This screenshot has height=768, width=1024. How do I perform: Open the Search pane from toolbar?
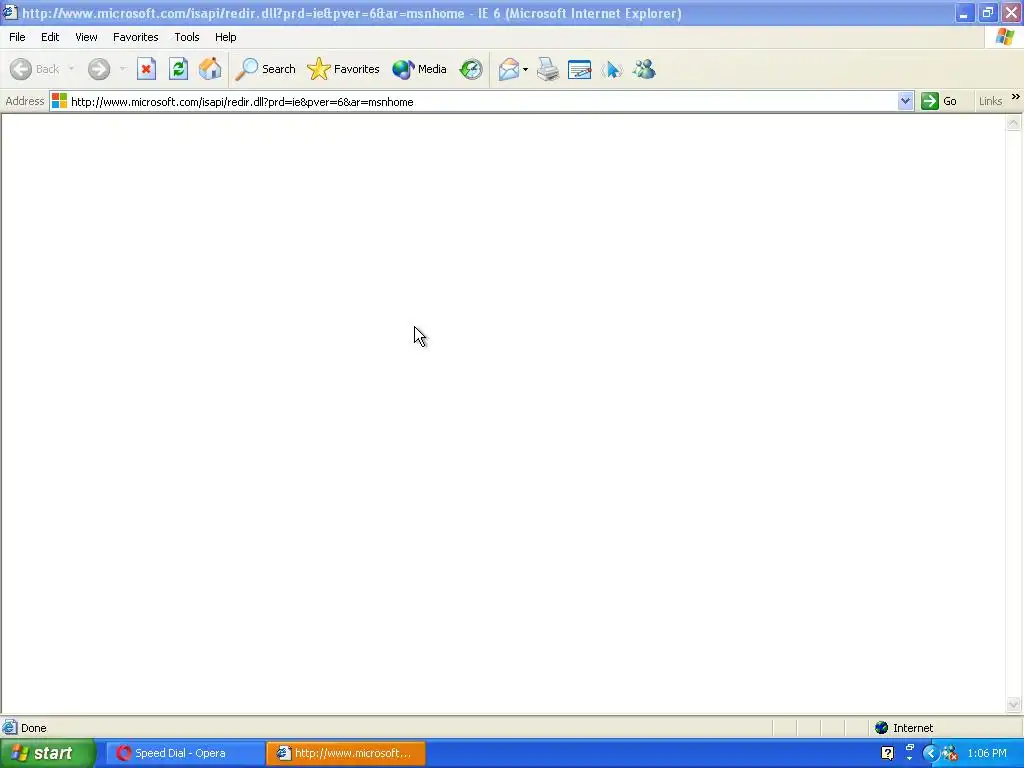click(265, 69)
